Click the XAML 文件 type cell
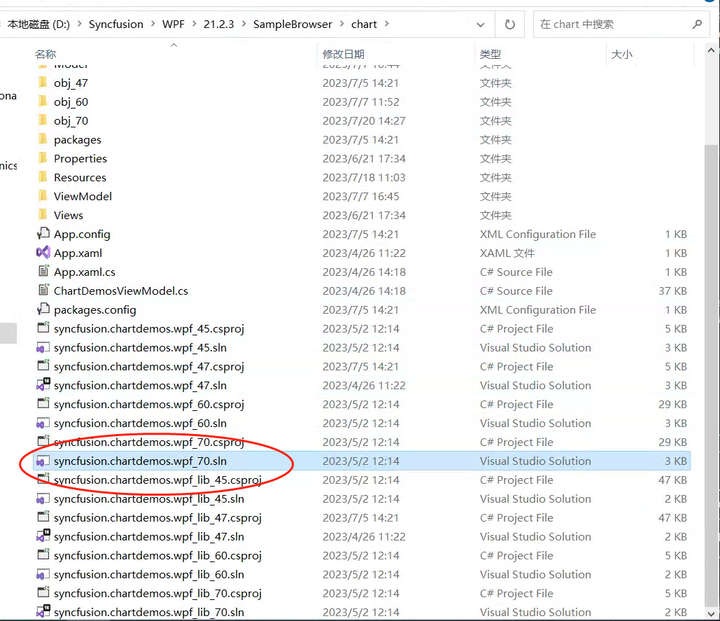Image resolution: width=720 pixels, height=621 pixels. [507, 253]
